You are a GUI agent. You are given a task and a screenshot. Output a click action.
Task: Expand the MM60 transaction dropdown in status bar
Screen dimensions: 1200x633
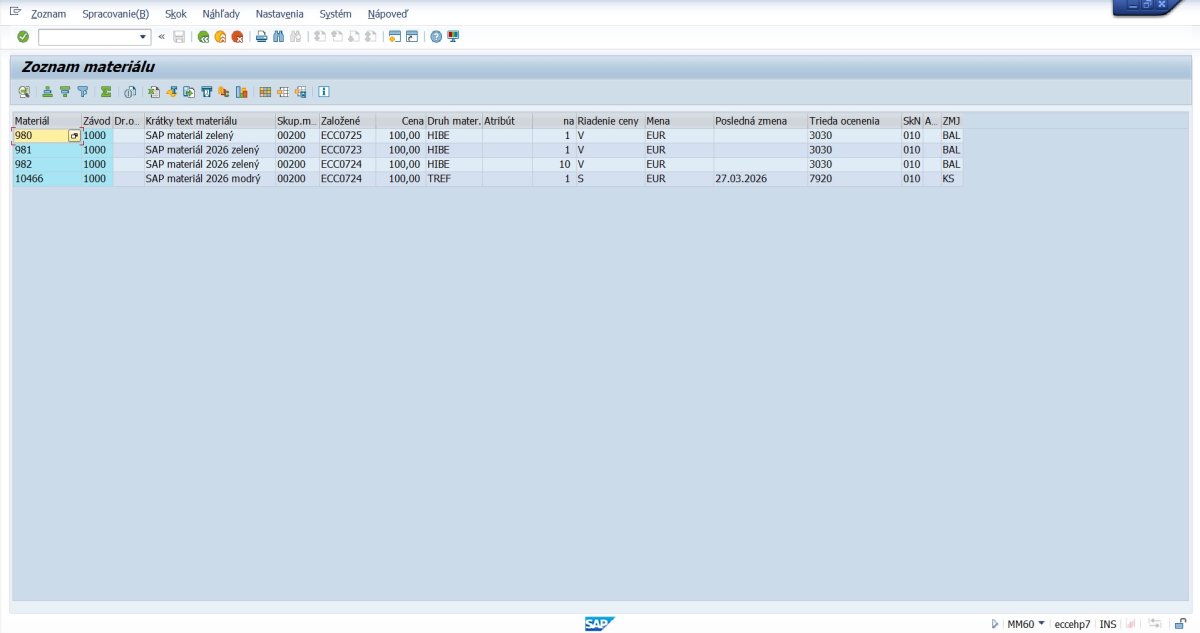coord(1041,624)
